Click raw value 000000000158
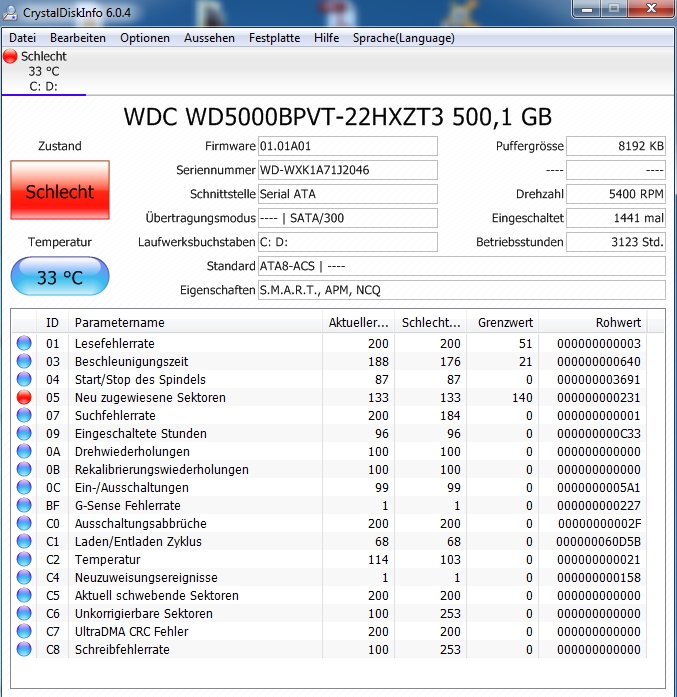Screen dimensions: 677x697 point(598,577)
